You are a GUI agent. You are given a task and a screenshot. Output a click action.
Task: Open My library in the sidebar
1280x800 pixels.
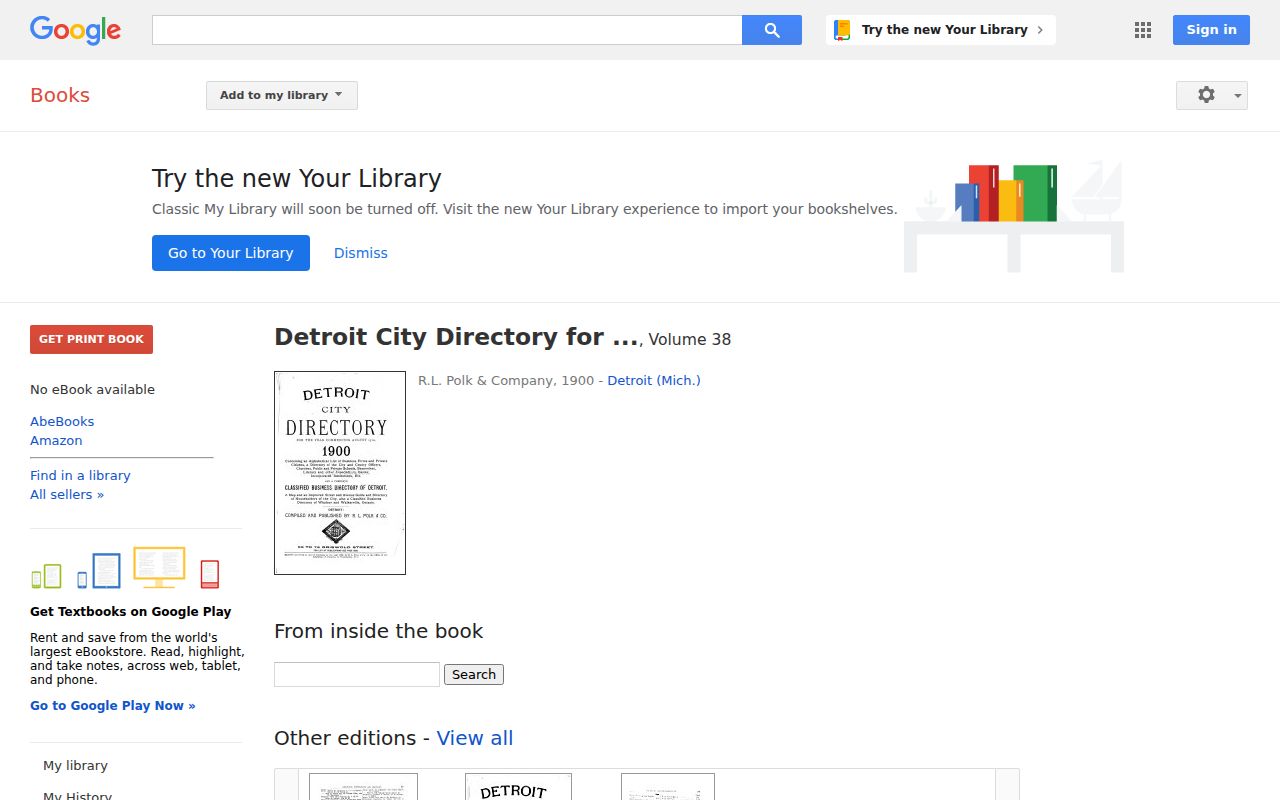pos(75,766)
